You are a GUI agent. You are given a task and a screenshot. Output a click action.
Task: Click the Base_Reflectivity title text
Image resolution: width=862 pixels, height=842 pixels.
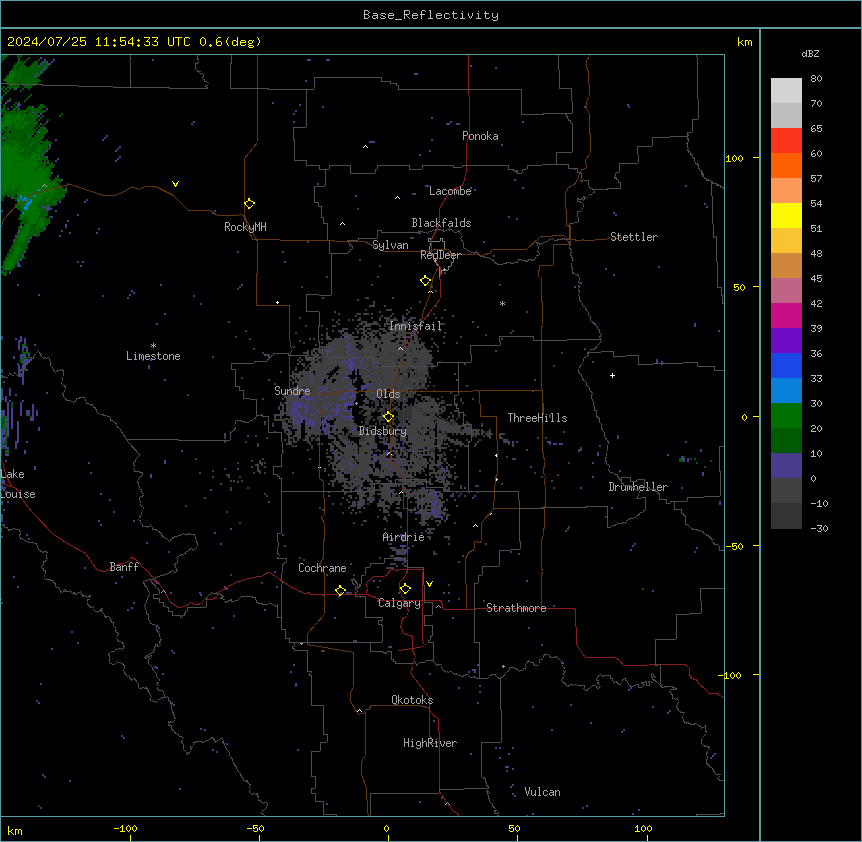[x=431, y=15]
